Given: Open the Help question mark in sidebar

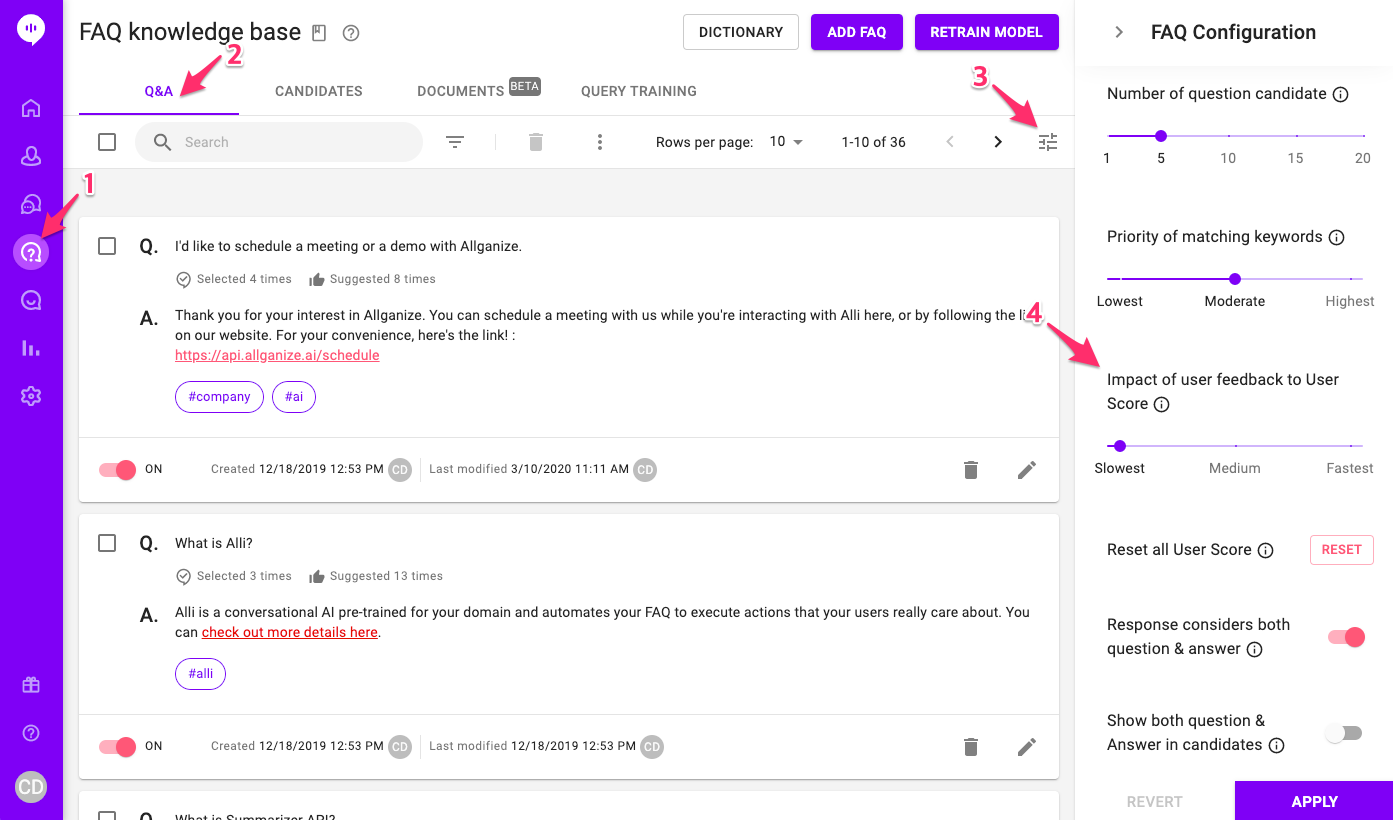Looking at the screenshot, I should pos(31,733).
